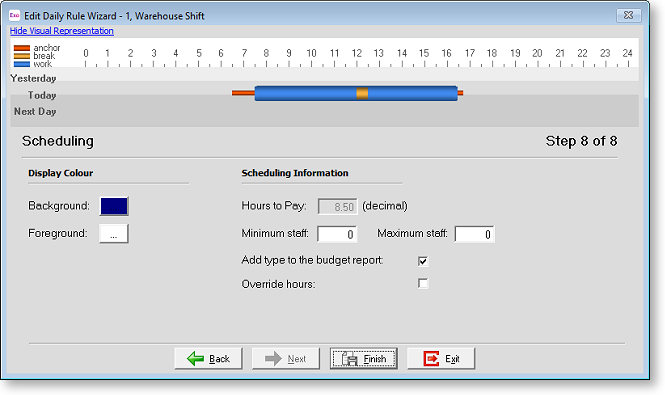Click the Finish button label

tap(375, 359)
